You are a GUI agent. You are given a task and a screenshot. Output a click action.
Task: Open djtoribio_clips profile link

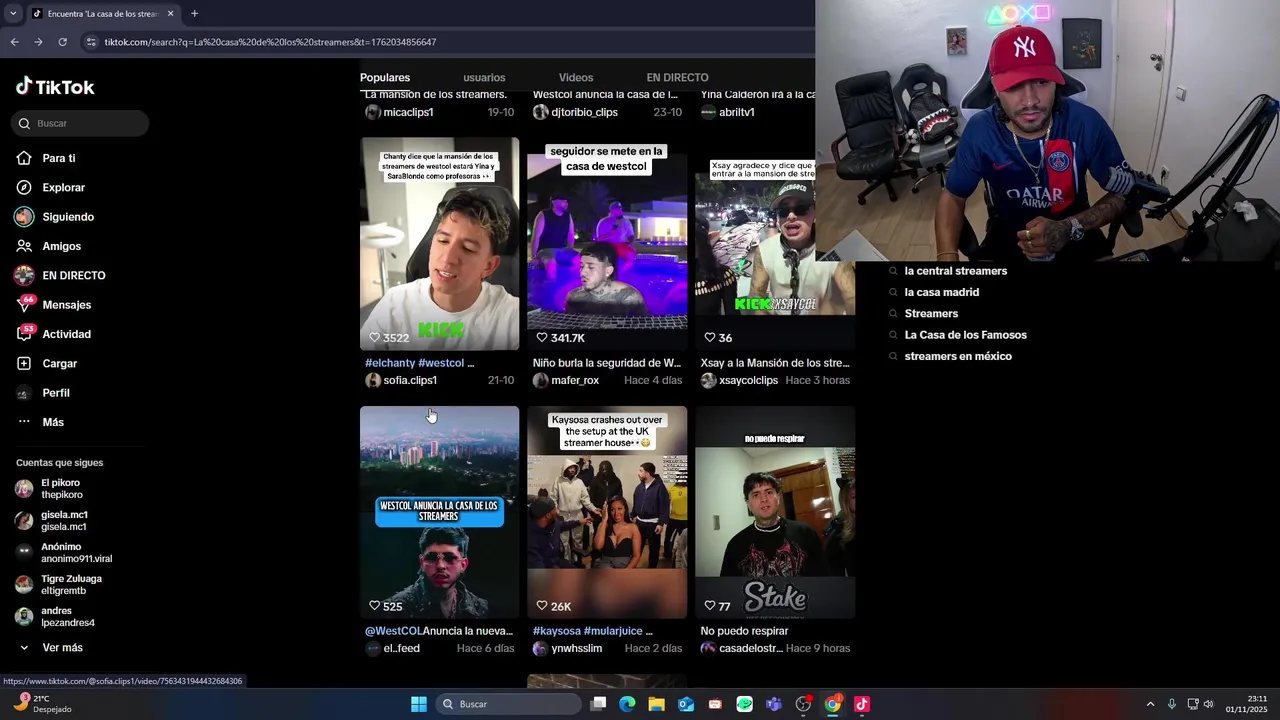[x=584, y=112]
